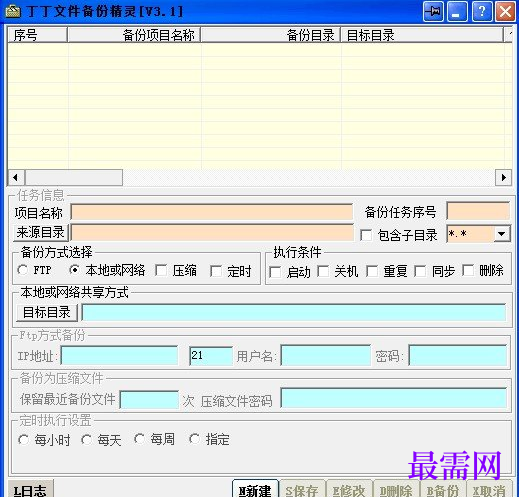Image resolution: width=520 pixels, height=497 pixels.
Task: Focus the 保留最近备份文件 count field
Action: click(x=149, y=400)
